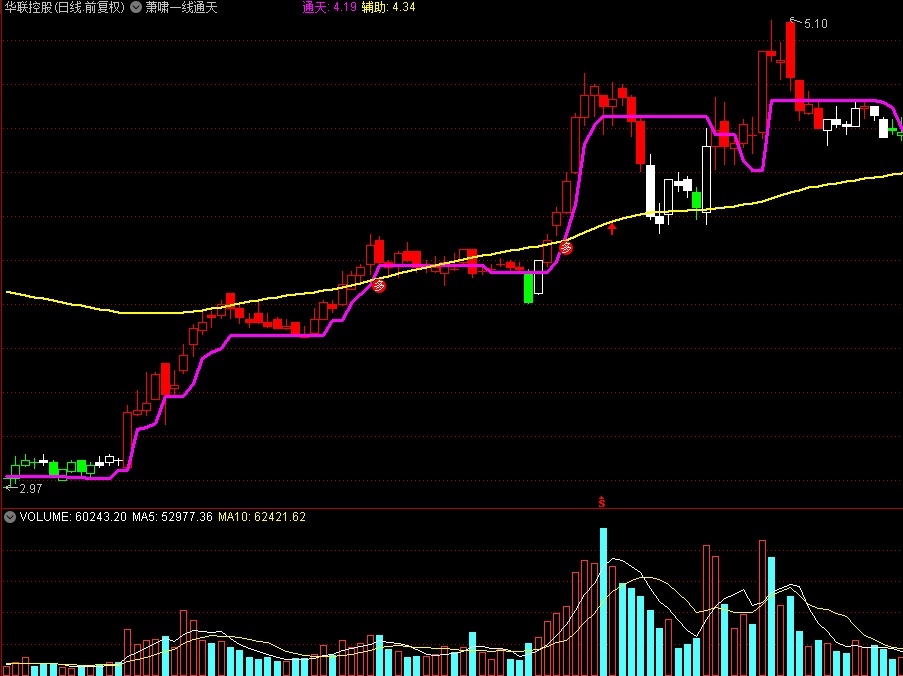Click the MA10: 62421.62 volume label
This screenshot has height=676, width=903.
[x=262, y=517]
